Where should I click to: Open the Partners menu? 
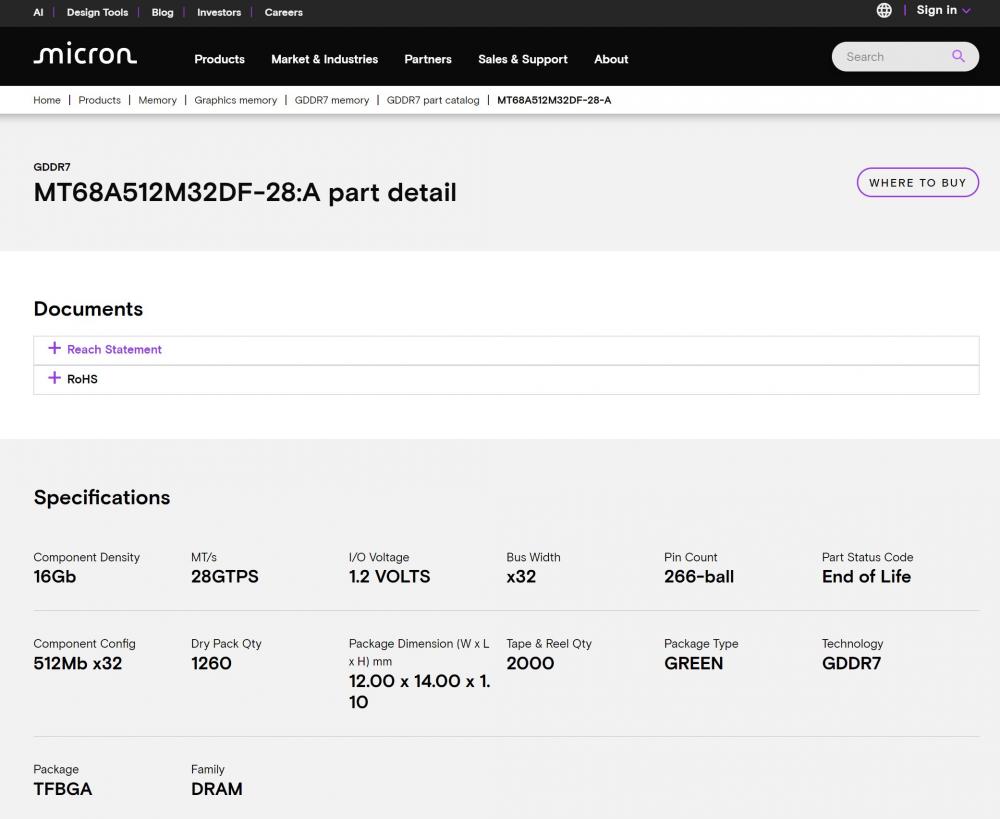[428, 59]
